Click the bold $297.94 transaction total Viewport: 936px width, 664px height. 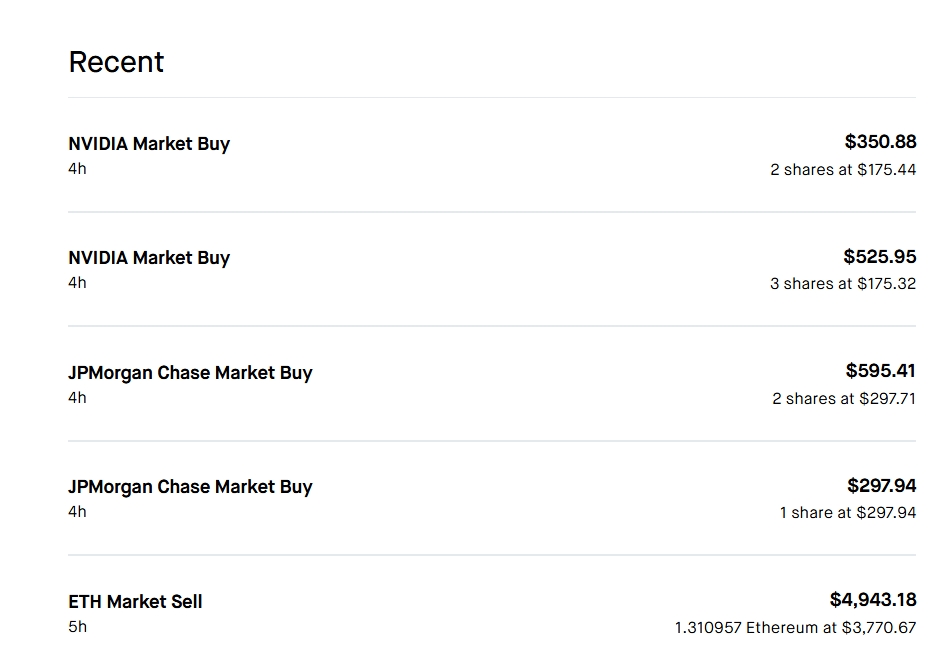[881, 485]
